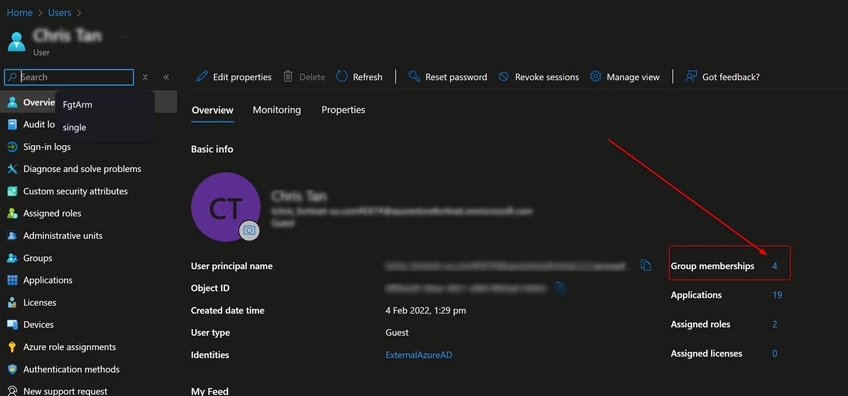Click the Delete trash icon
The height and width of the screenshot is (396, 848).
click(289, 76)
